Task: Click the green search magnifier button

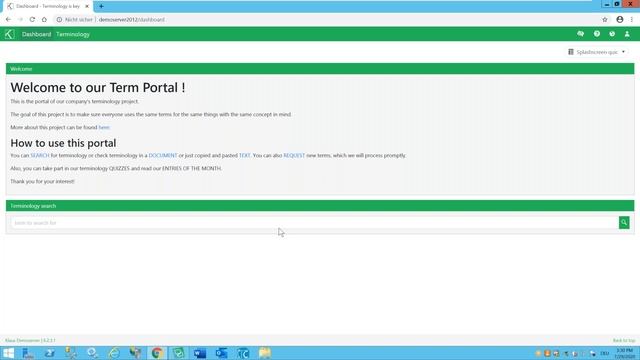Action: click(624, 222)
